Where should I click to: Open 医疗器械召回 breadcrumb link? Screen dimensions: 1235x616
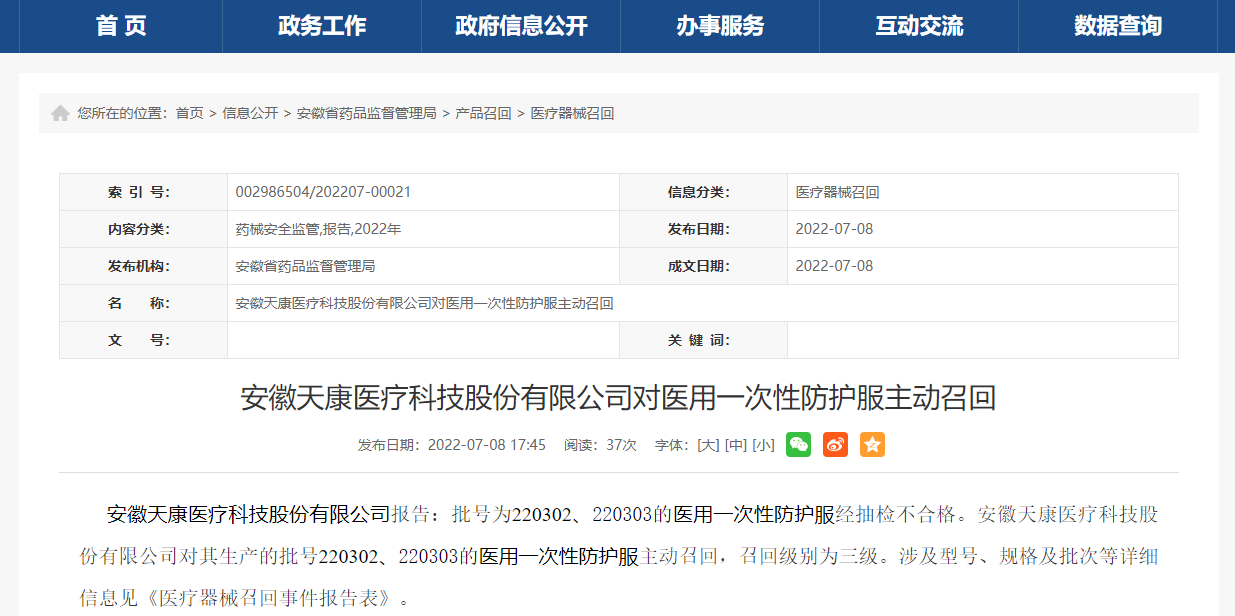(572, 114)
